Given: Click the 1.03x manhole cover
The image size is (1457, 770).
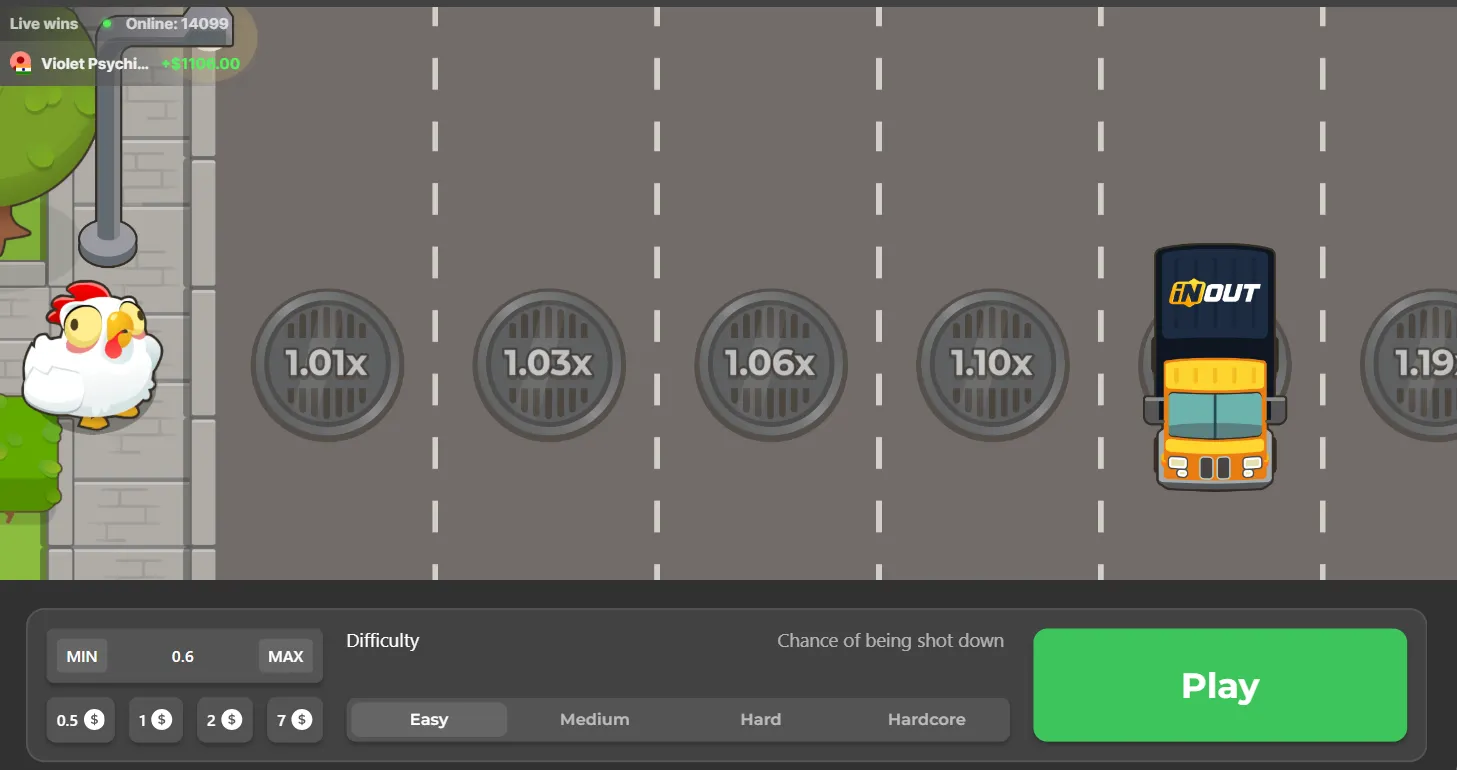Looking at the screenshot, I should 549,364.
